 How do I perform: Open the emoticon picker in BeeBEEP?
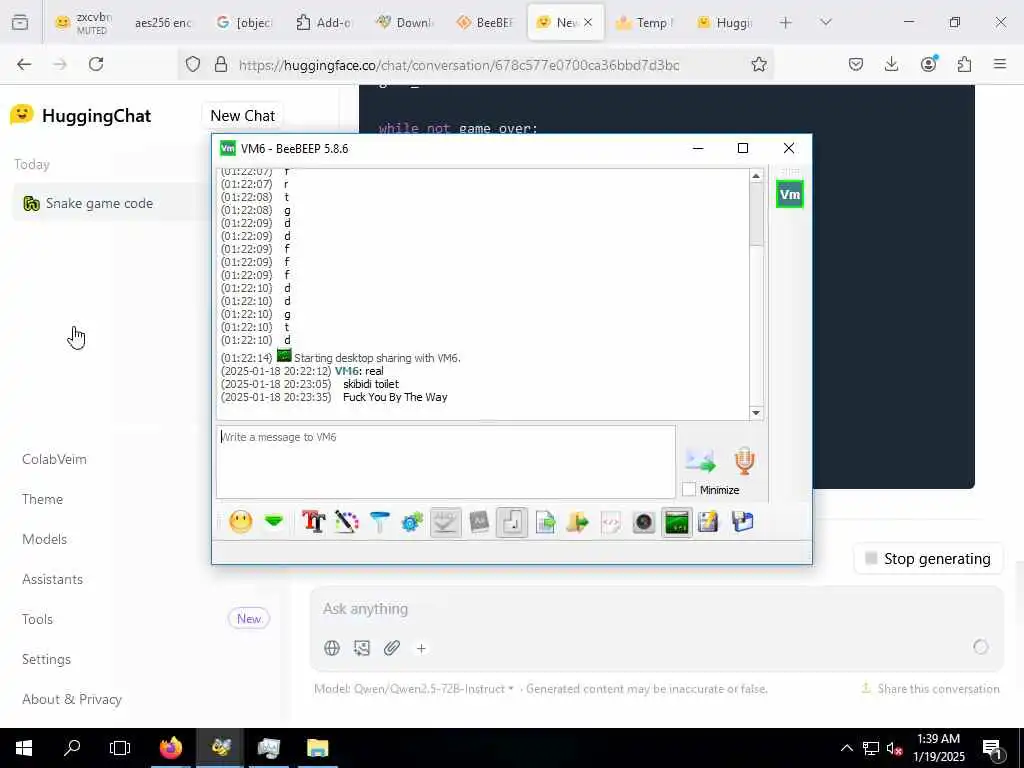pos(240,522)
